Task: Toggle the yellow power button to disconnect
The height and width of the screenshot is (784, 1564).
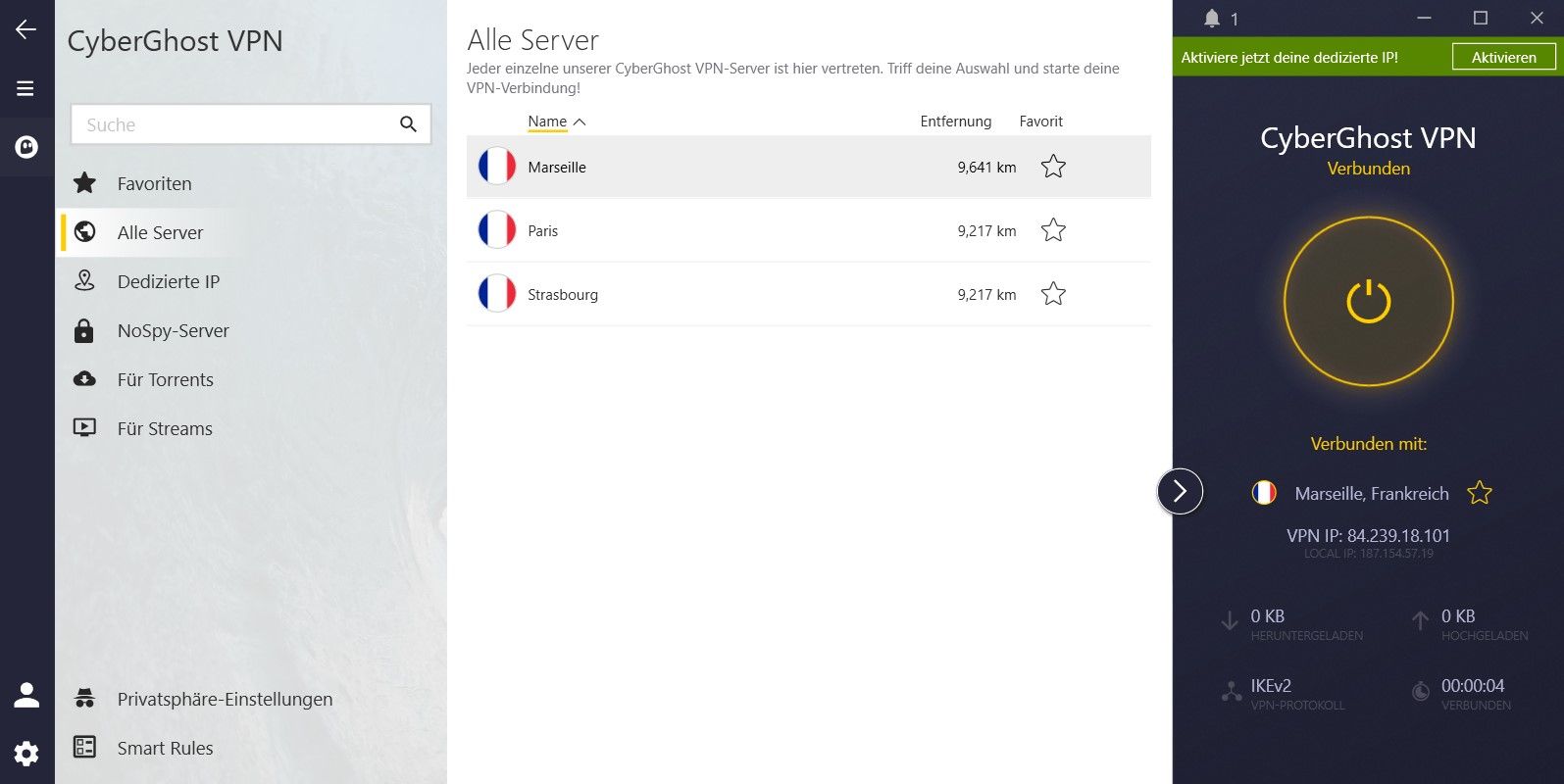Action: click(1369, 301)
